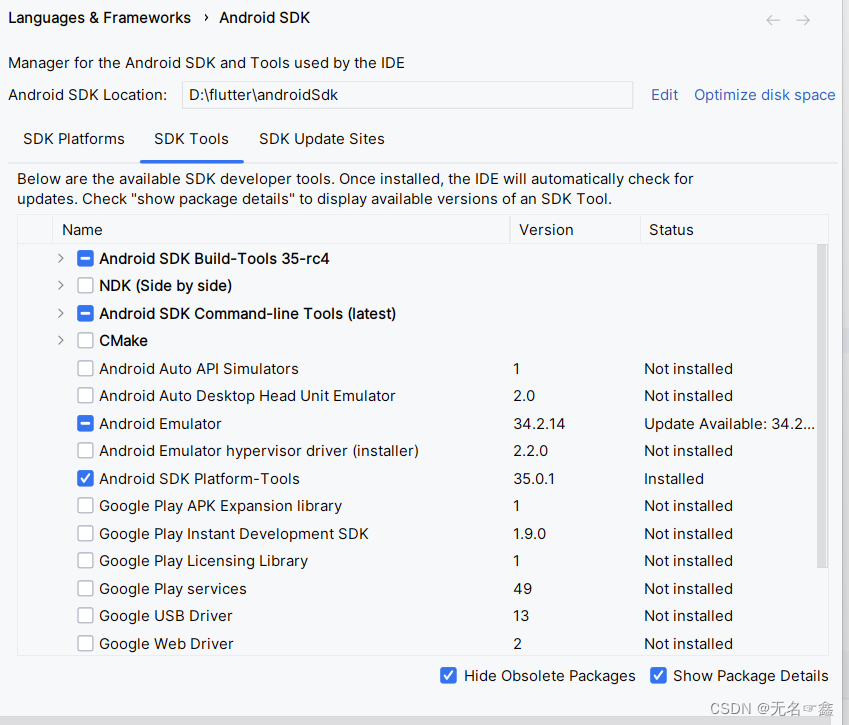Viewport: 849px width, 725px height.
Task: Expand Android SDK Build-Tools 35-rc4 row
Action: point(61,259)
